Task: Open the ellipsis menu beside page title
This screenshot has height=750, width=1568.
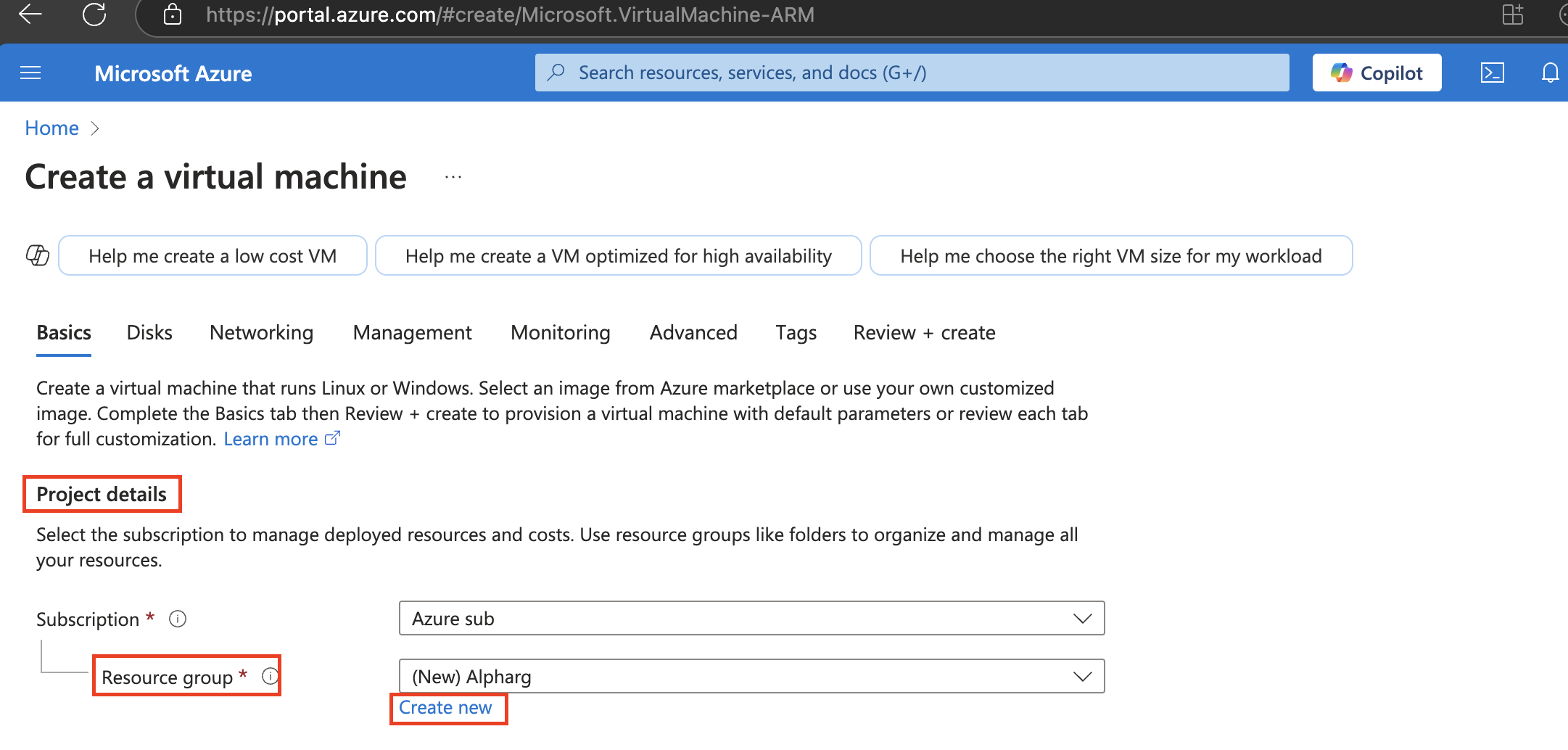Action: [453, 177]
